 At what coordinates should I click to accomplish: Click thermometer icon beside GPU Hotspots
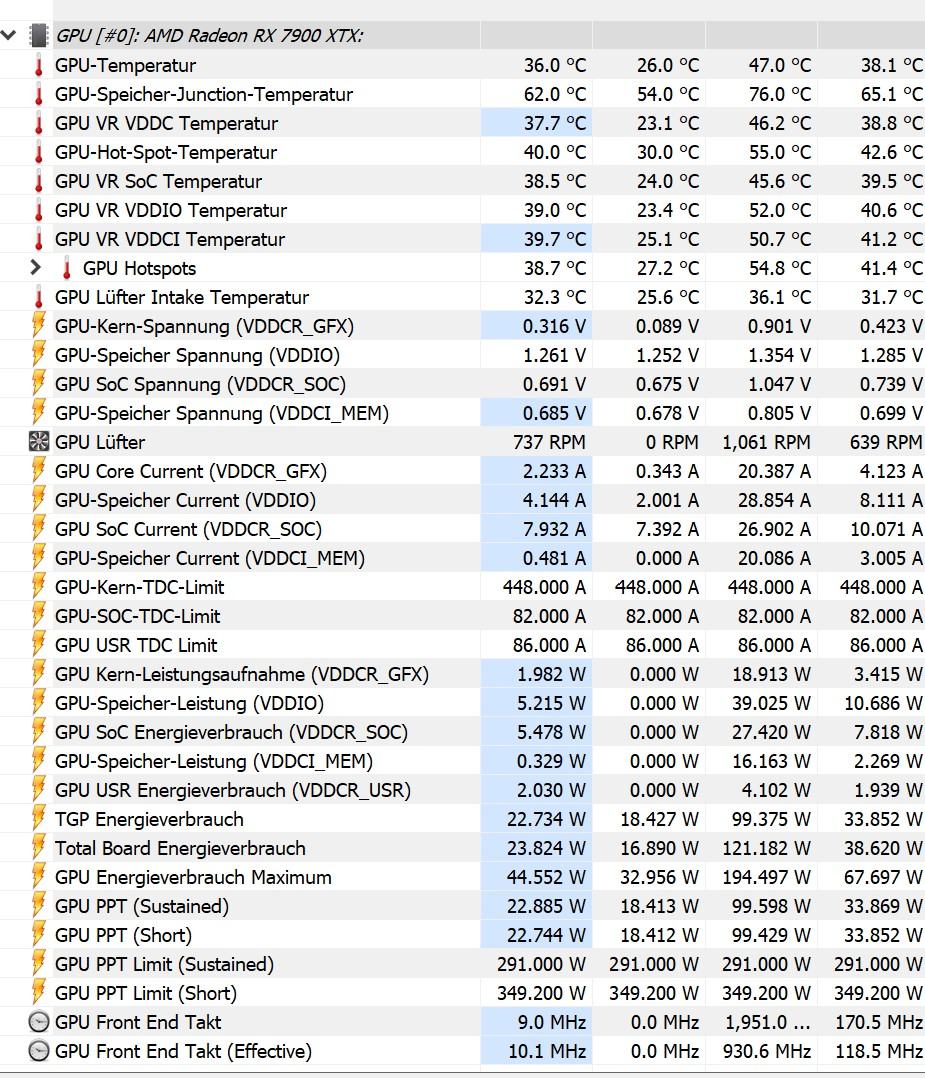[x=66, y=268]
